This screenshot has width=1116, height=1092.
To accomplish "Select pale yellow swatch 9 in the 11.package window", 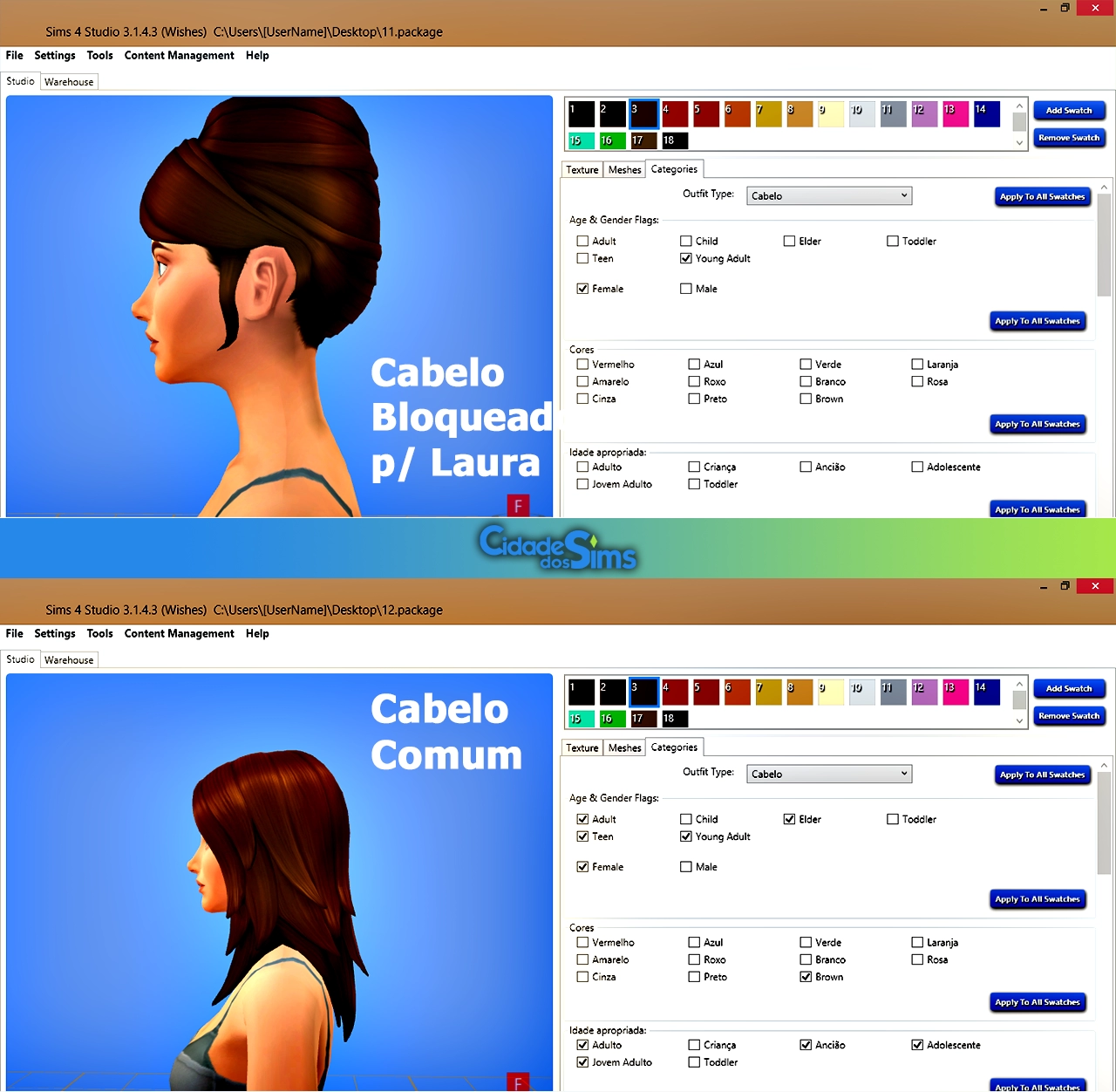I will coord(831,114).
